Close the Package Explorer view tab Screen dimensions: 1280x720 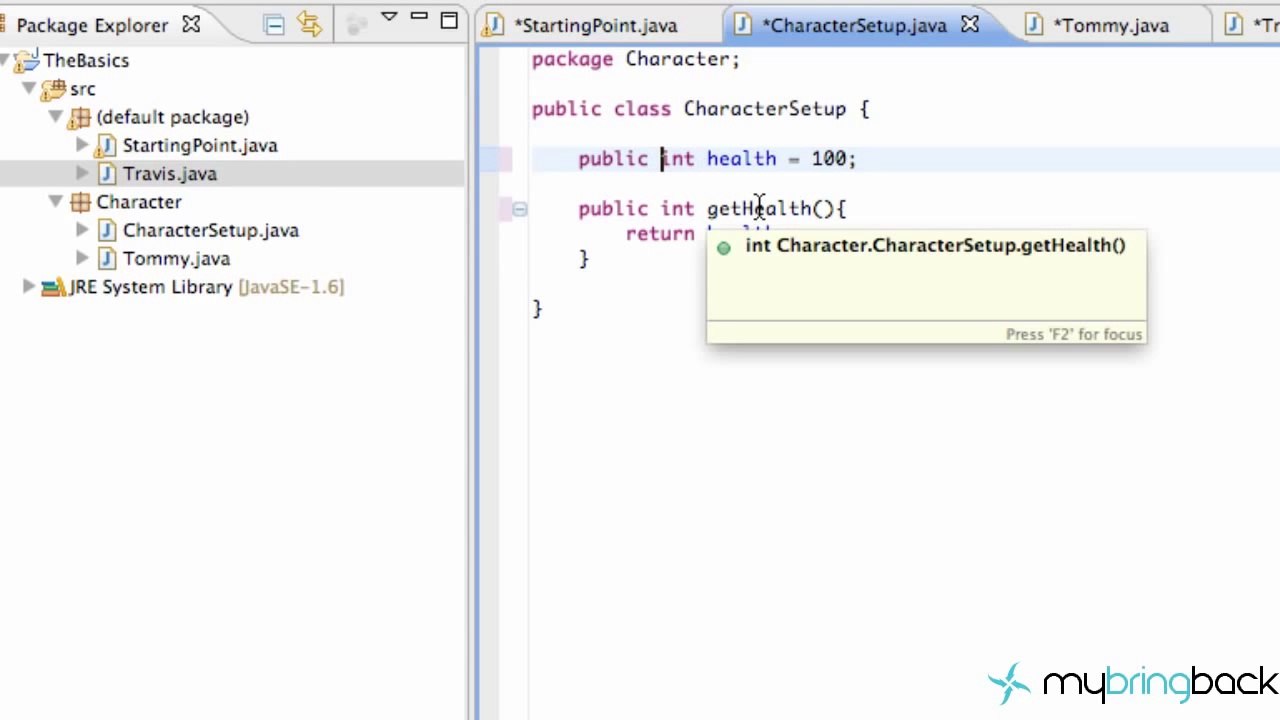(191, 24)
